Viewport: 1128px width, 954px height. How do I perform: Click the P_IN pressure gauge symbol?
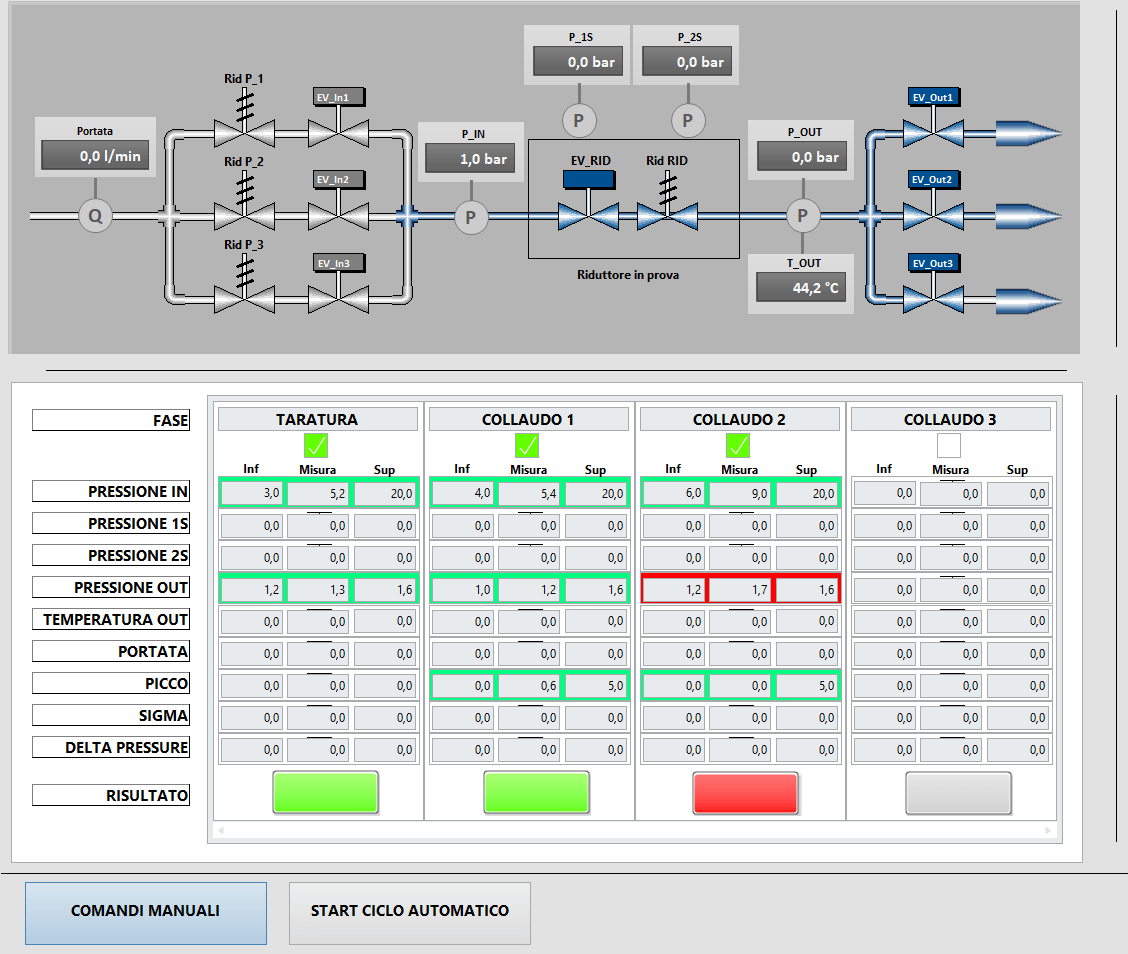click(471, 217)
